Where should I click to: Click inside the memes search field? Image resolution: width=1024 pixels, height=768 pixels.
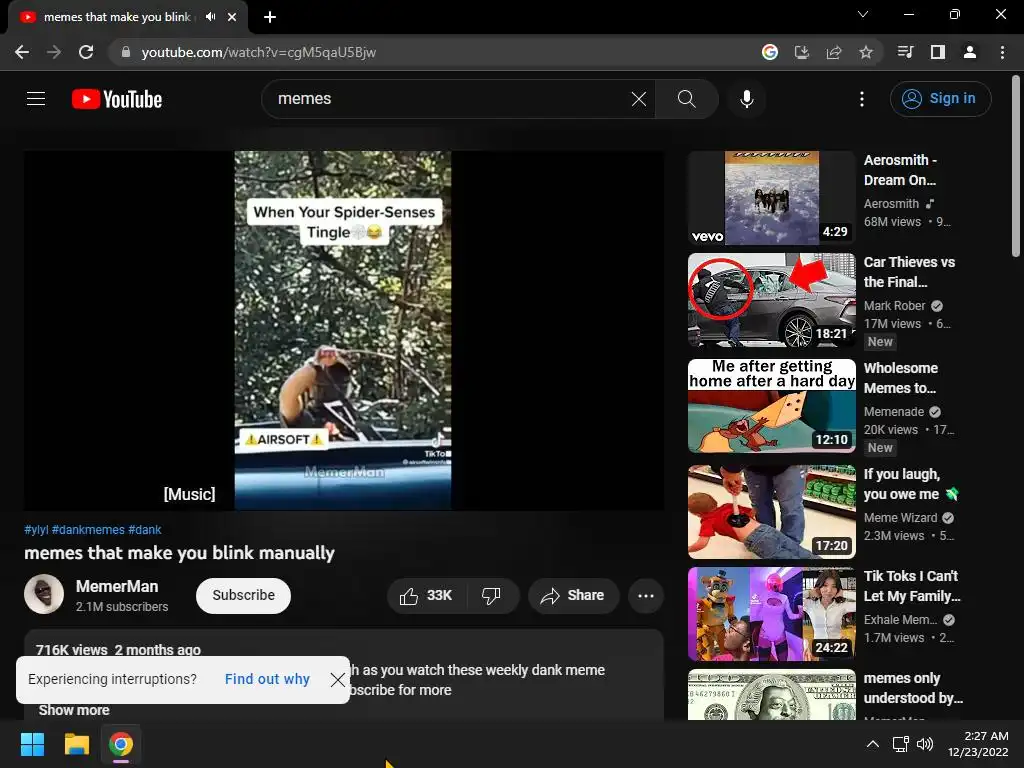tap(451, 99)
